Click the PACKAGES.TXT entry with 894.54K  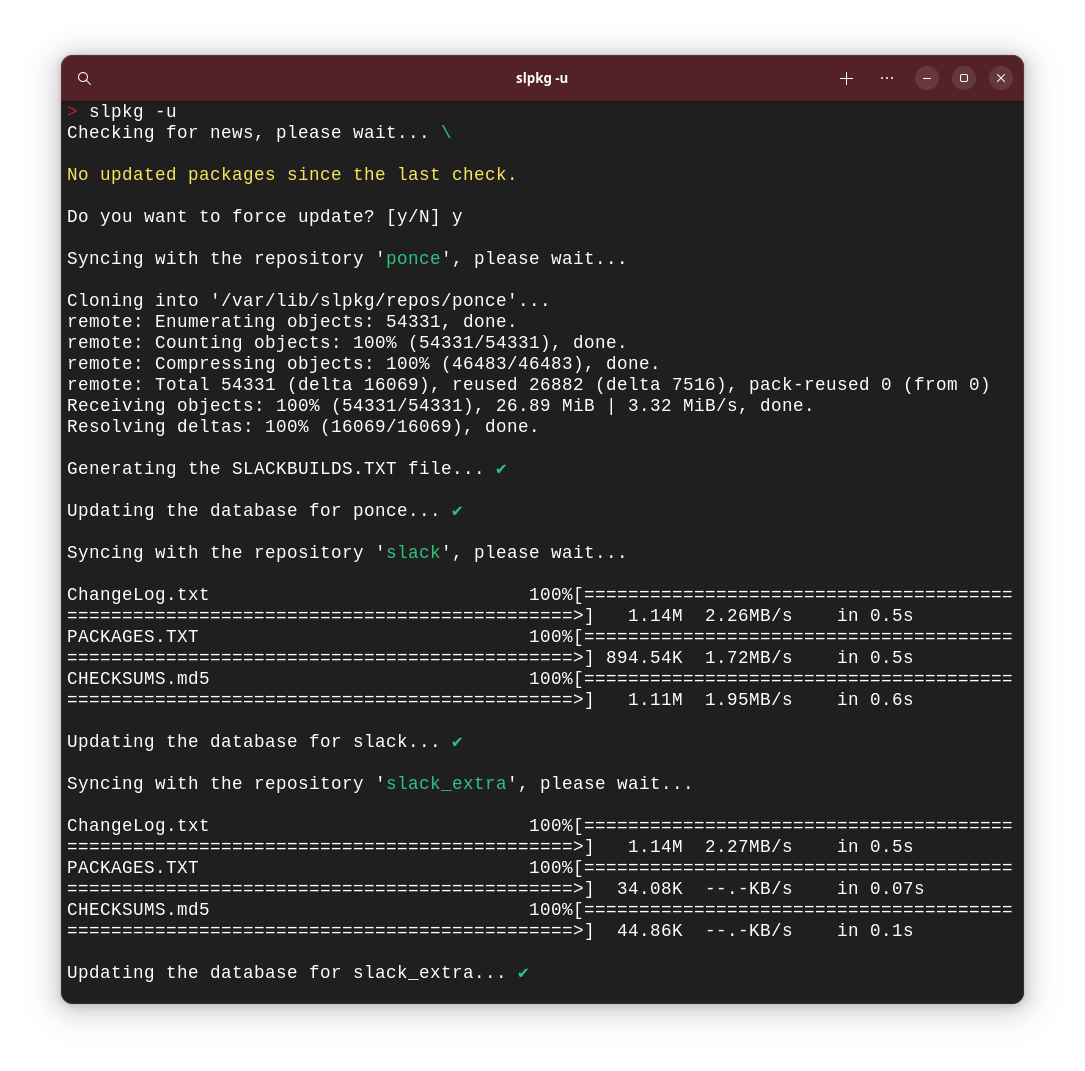[132, 637]
